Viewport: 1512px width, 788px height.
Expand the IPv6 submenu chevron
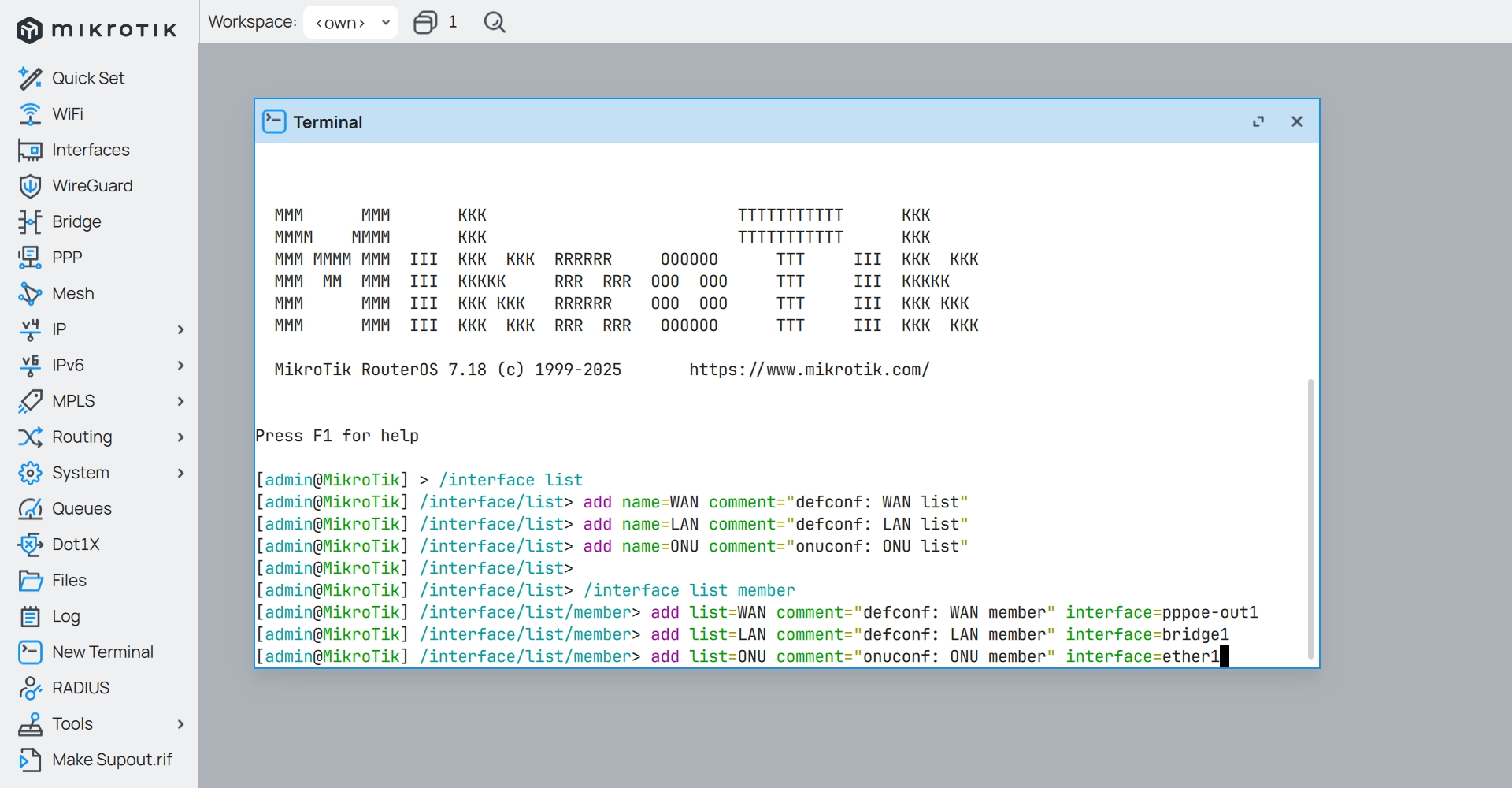point(180,365)
